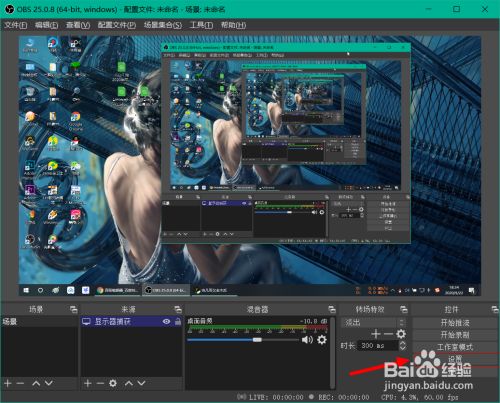Image resolution: width=500 pixels, height=403 pixels.
Task: Move the scene down with arrow icon
Action: click(49, 383)
